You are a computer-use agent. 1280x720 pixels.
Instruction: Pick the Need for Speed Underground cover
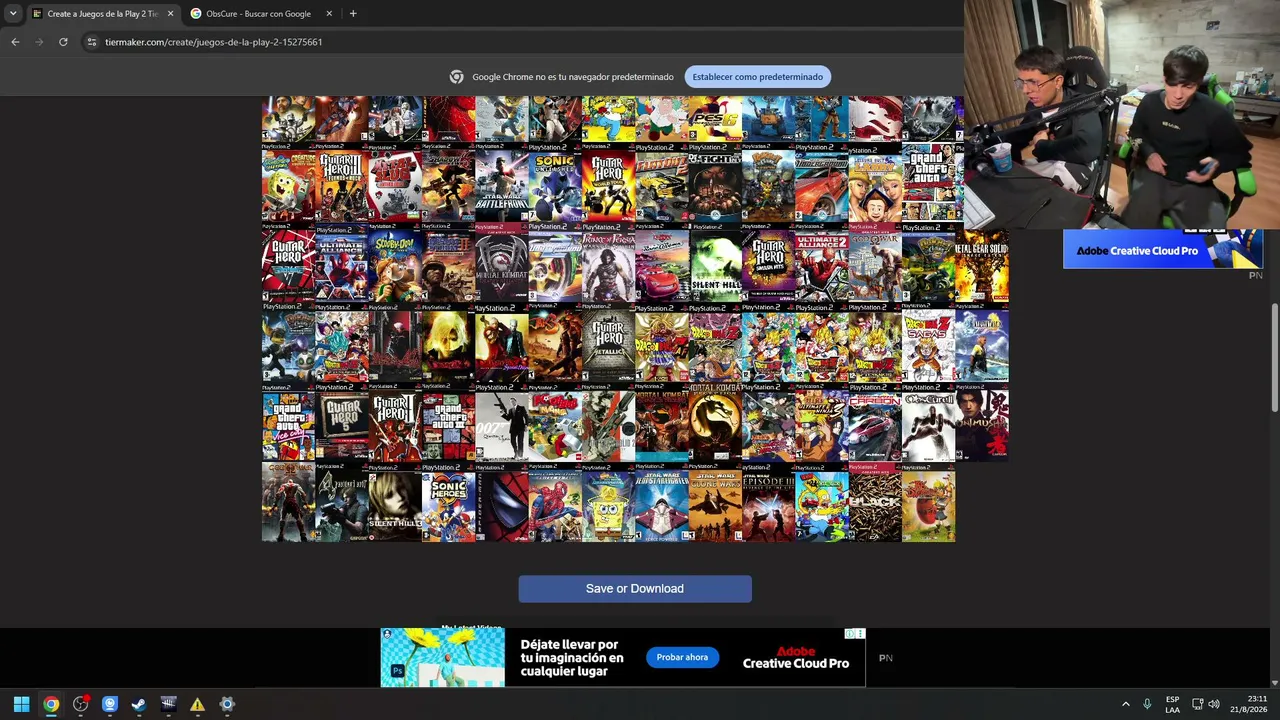(822, 182)
